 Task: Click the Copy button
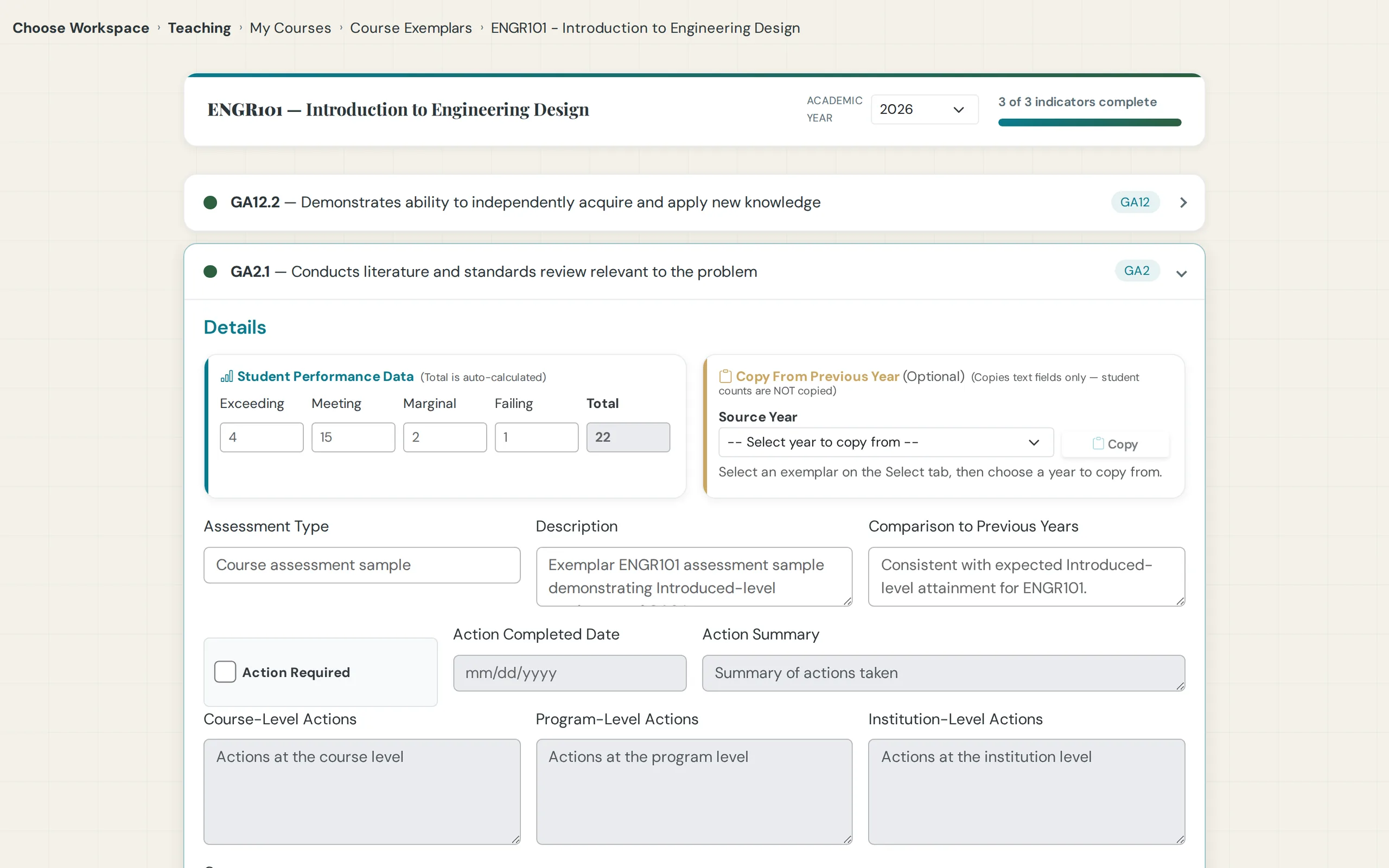point(1115,444)
